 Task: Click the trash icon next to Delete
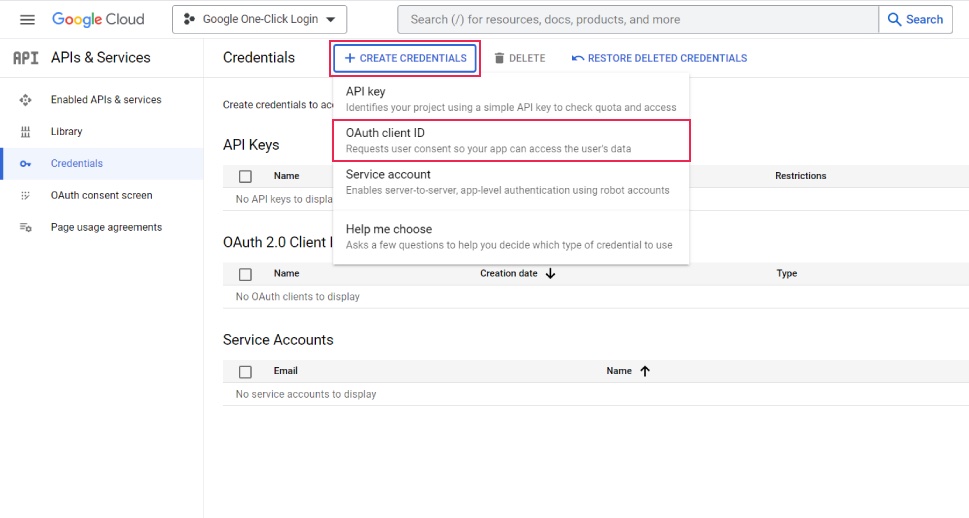[x=499, y=58]
